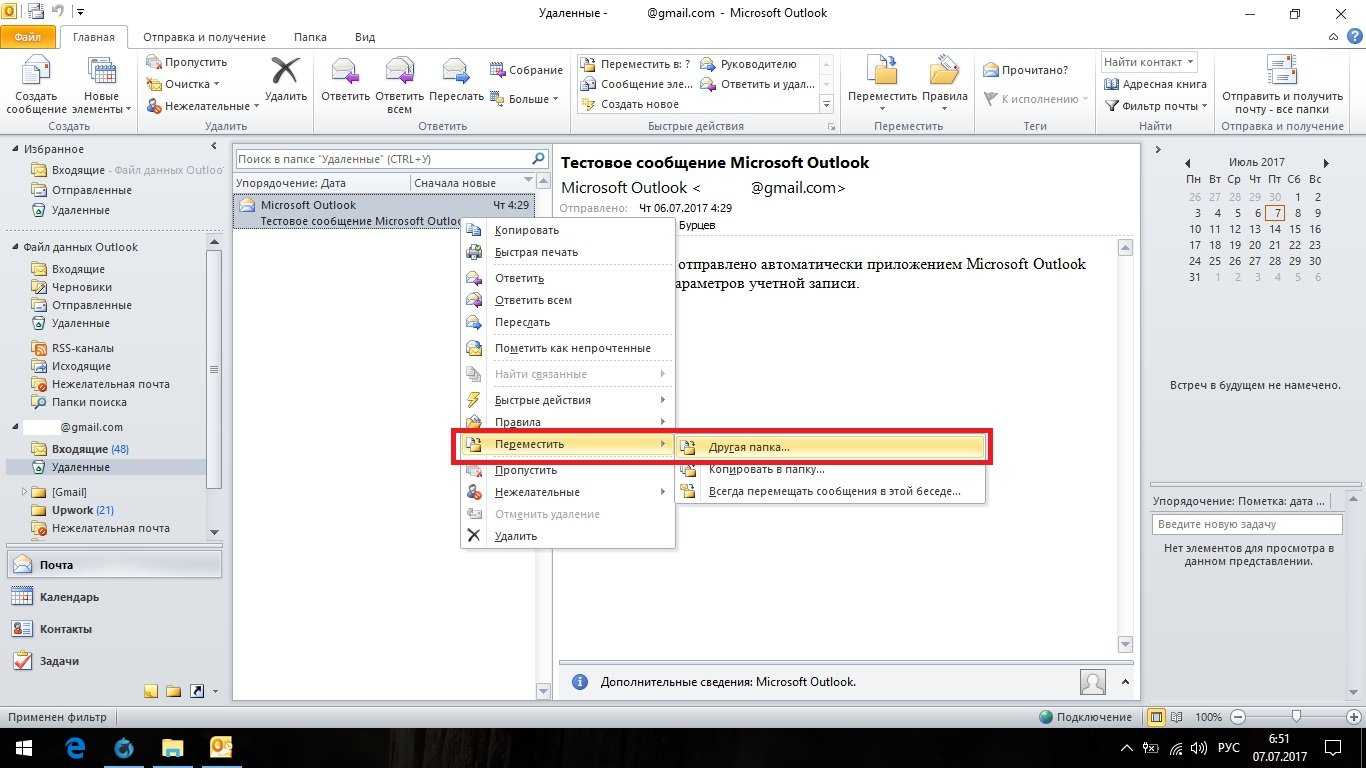This screenshot has height=768, width=1366.
Task: Open the File (Файл) tab
Action: pyautogui.click(x=28, y=37)
